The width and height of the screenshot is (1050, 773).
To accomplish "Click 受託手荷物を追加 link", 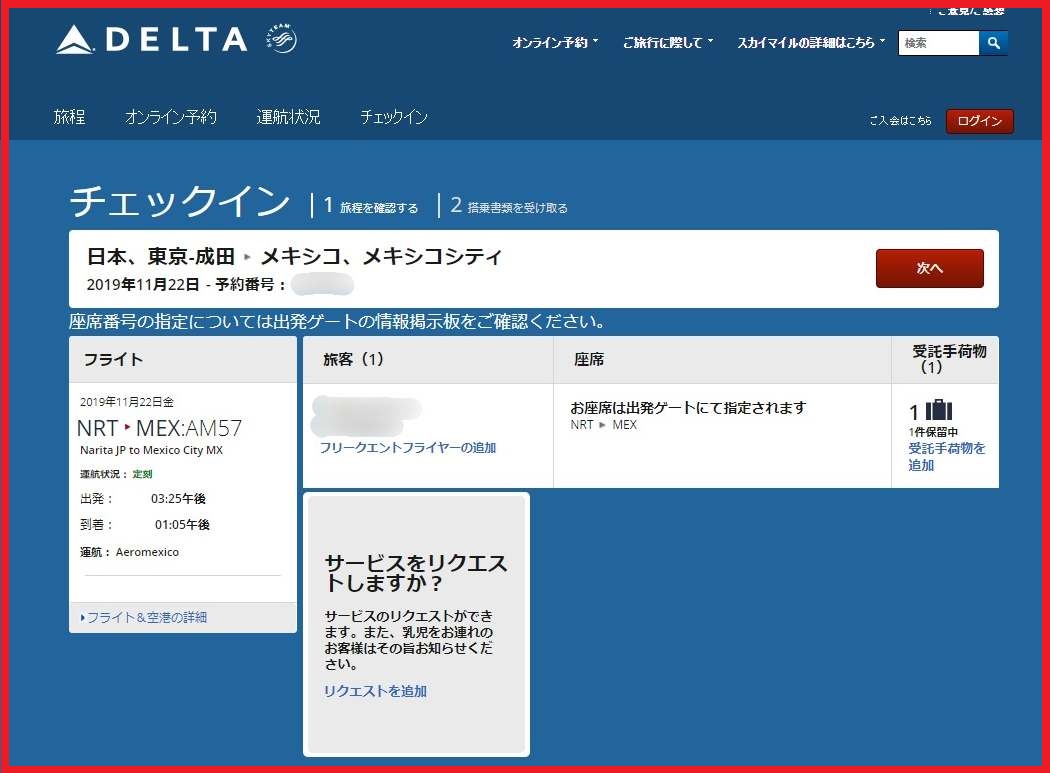I will coord(946,457).
